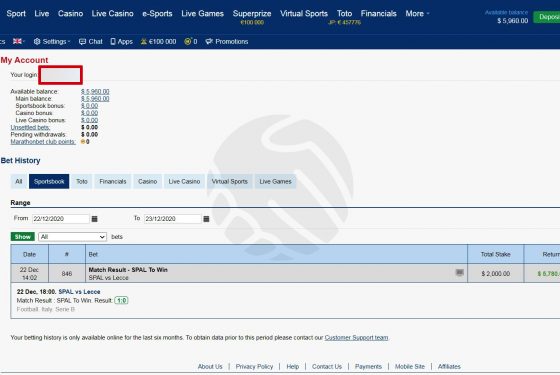Open the SPAL vs Lecce match link

(79, 292)
